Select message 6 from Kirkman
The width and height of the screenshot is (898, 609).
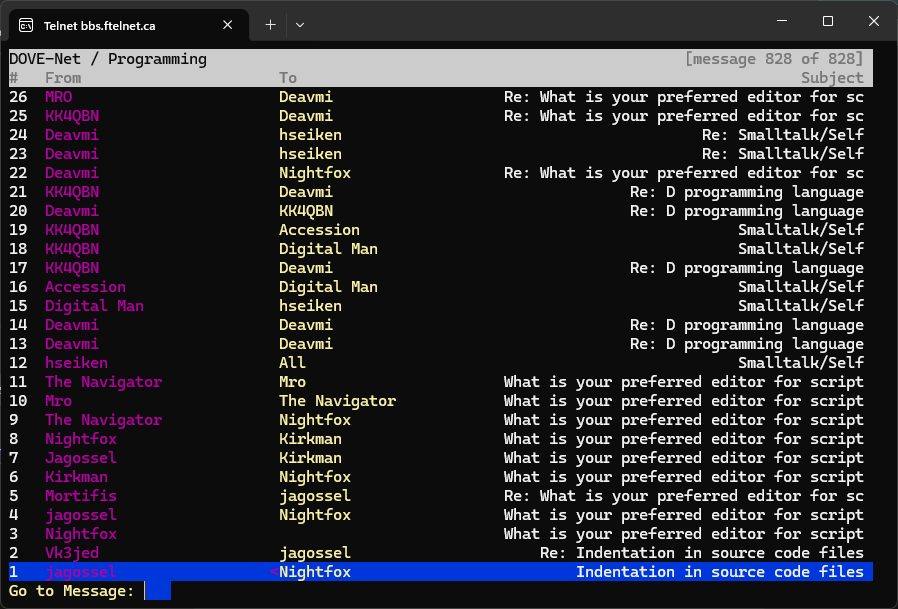click(x=440, y=477)
